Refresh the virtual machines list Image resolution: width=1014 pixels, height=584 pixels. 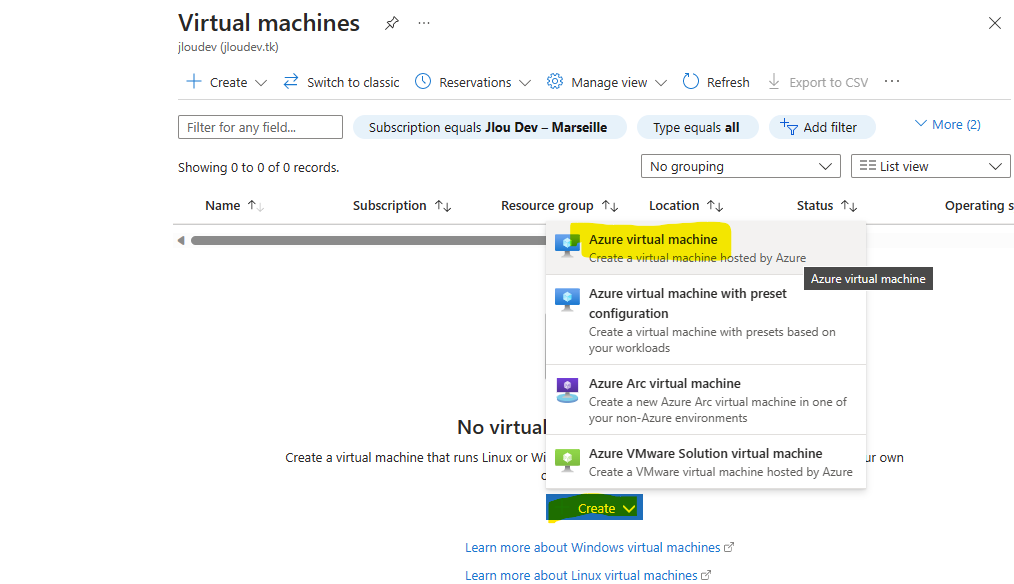(717, 82)
